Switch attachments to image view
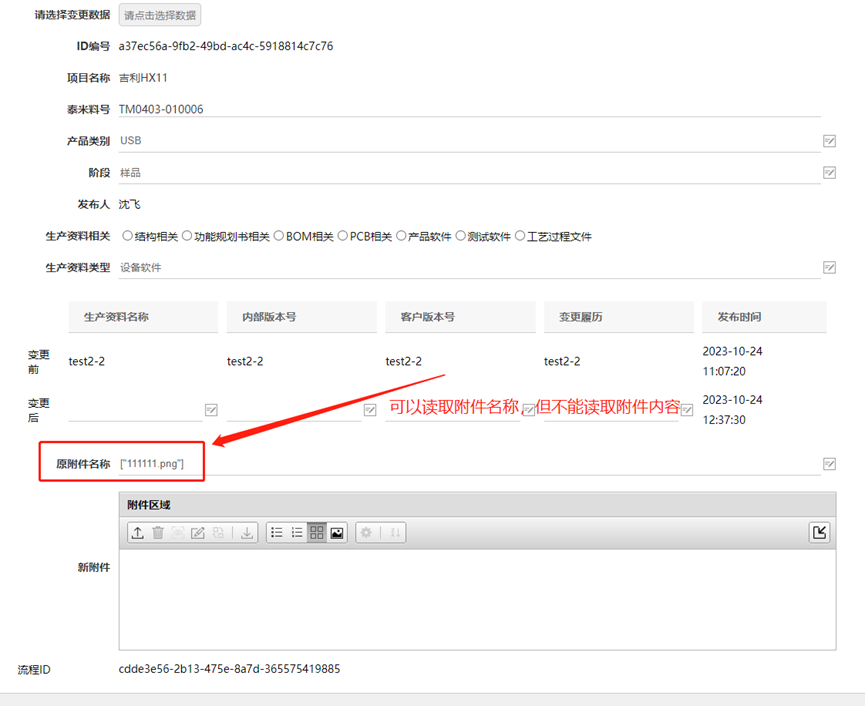 click(337, 532)
